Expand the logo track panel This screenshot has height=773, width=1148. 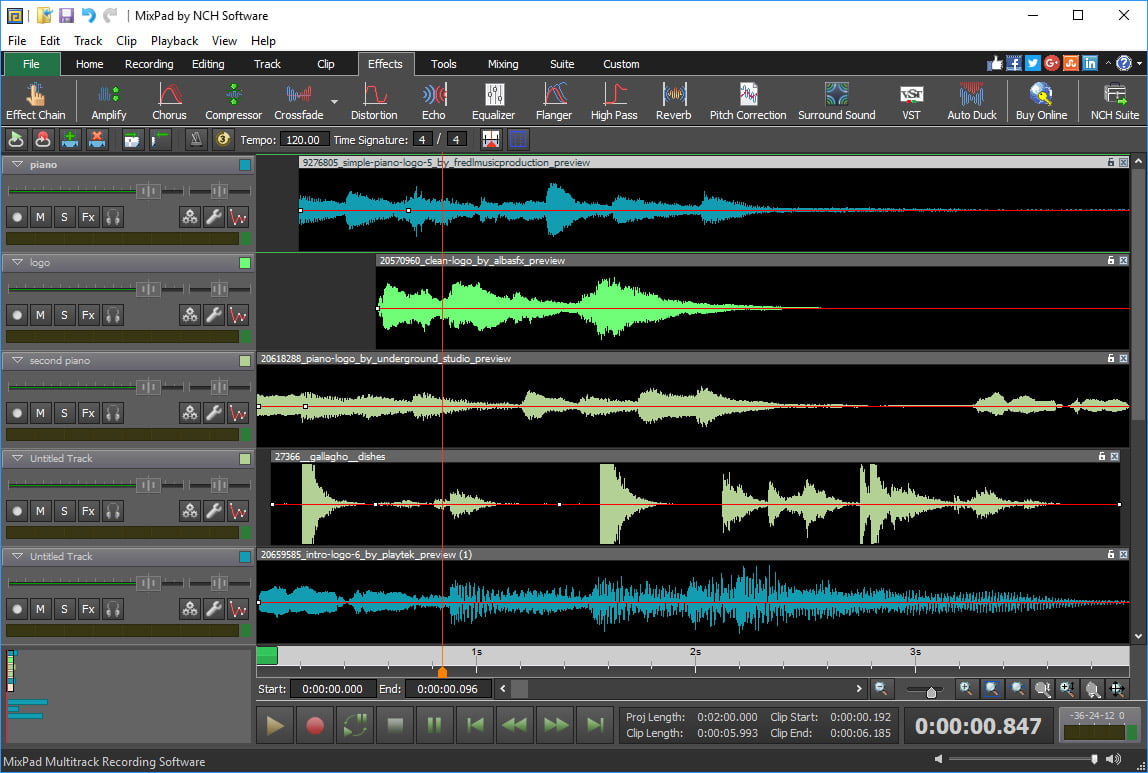(x=16, y=262)
